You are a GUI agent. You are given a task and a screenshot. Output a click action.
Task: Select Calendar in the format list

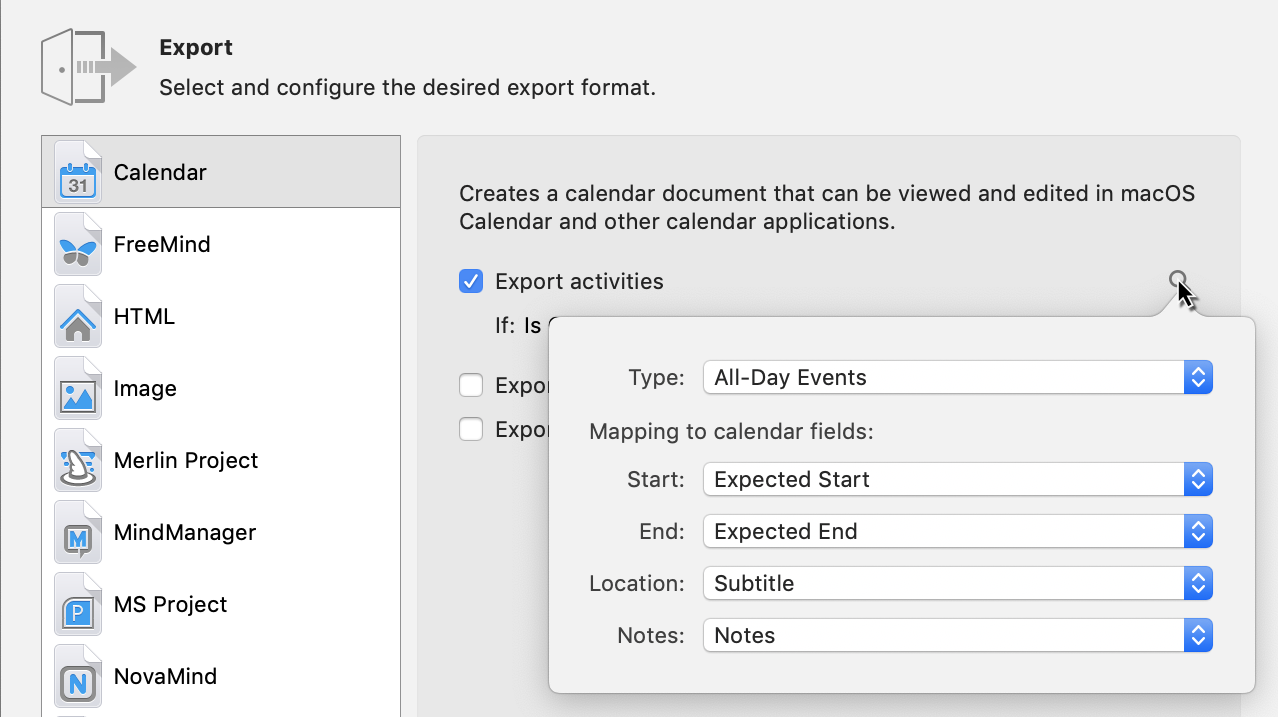[160, 171]
